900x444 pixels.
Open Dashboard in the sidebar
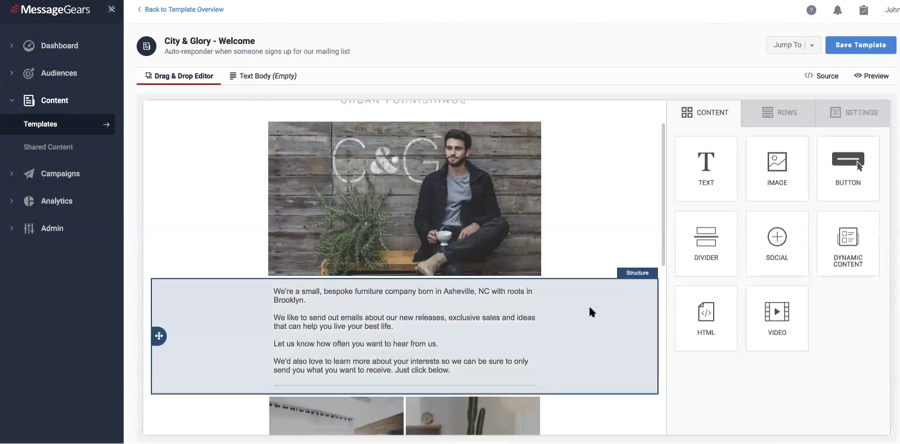point(59,45)
